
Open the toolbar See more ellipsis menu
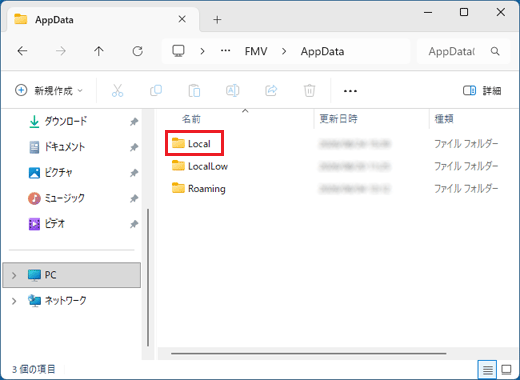(x=350, y=91)
